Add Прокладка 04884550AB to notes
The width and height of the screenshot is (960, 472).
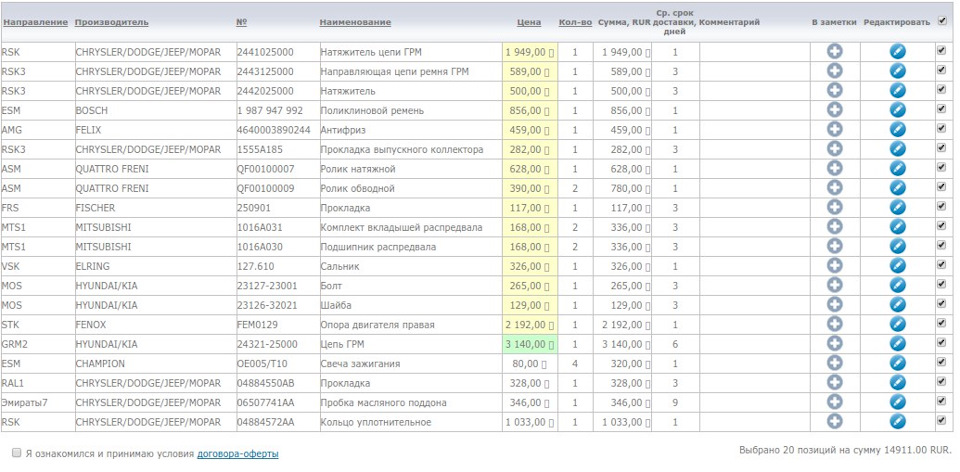(834, 383)
